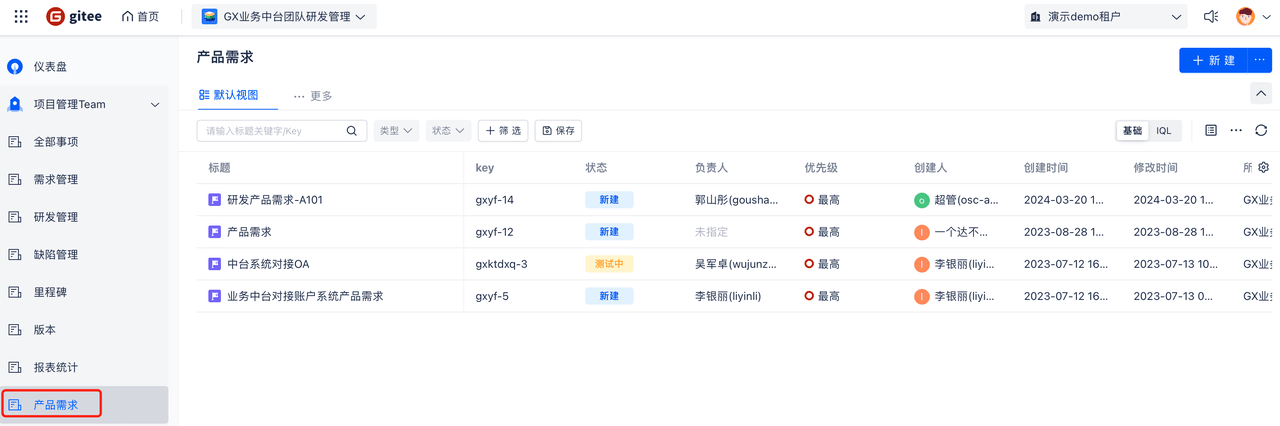Open the 状态 filter dropdown
This screenshot has width=1280, height=426.
(449, 131)
